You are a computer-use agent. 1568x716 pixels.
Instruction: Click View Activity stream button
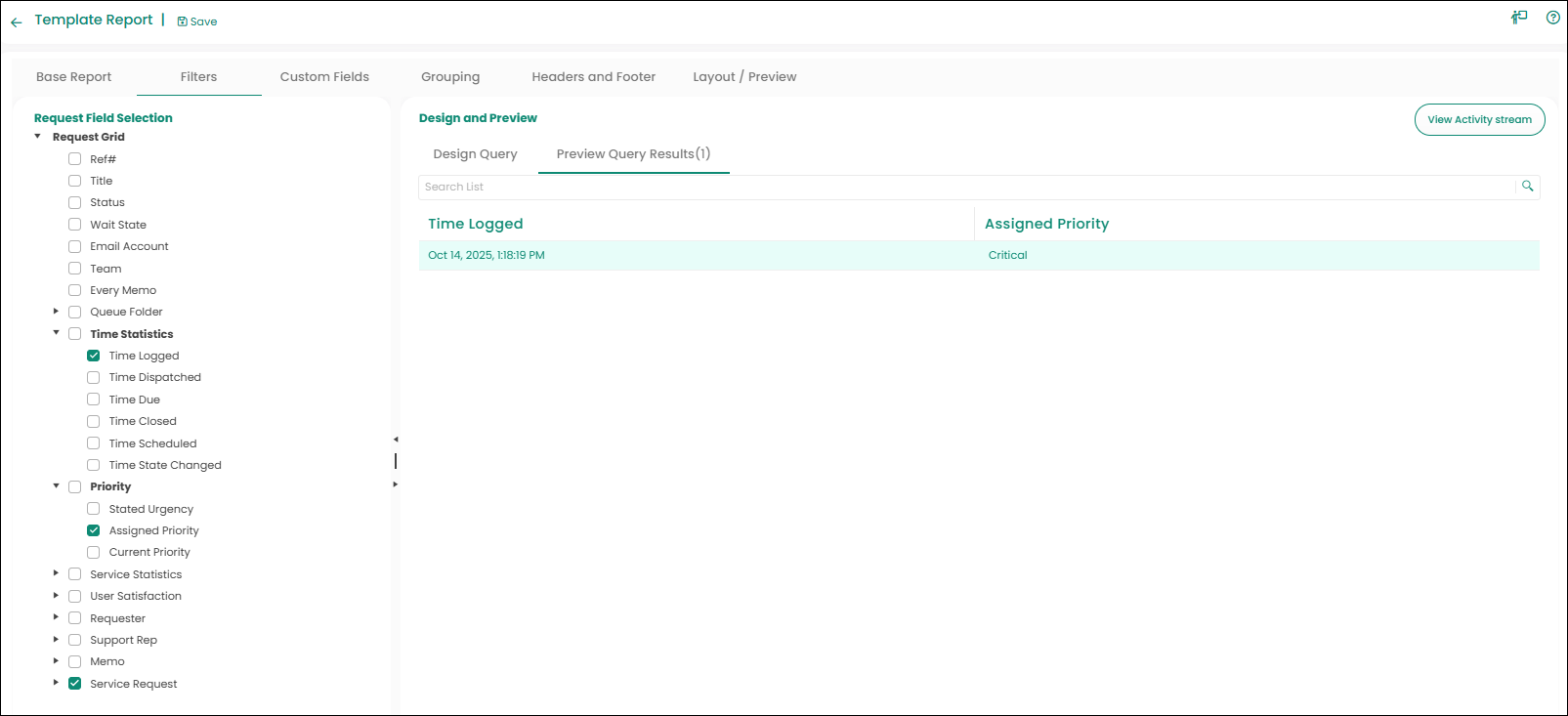[x=1479, y=120]
